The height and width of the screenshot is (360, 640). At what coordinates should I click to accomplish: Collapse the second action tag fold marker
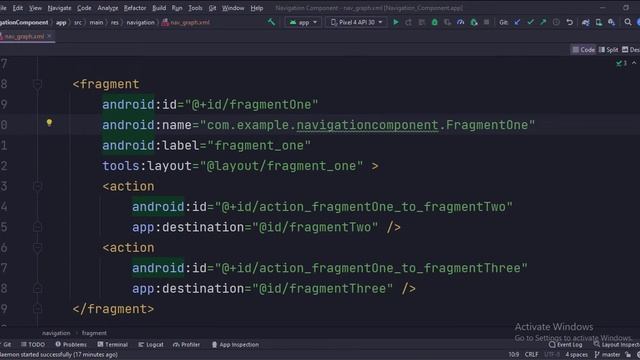pyautogui.click(x=37, y=247)
